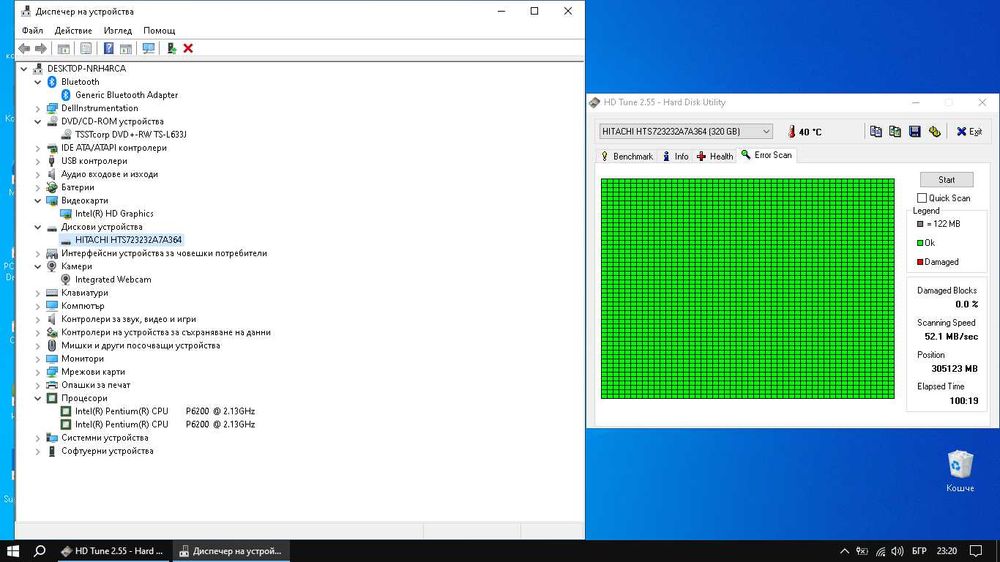Click the taskbar Search magnifier icon
This screenshot has height=562, width=1000.
pyautogui.click(x=40, y=551)
